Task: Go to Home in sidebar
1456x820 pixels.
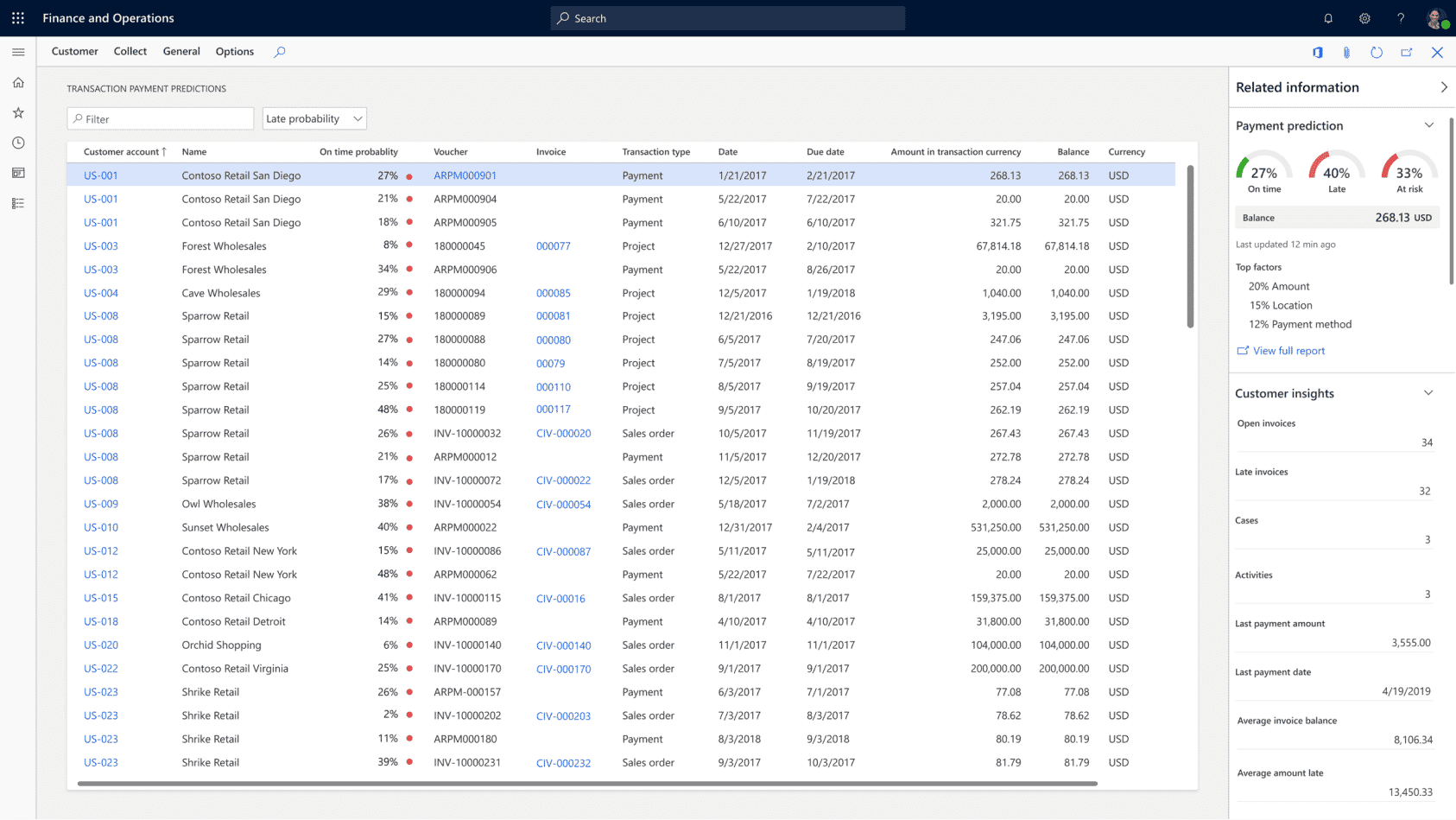Action: point(18,83)
